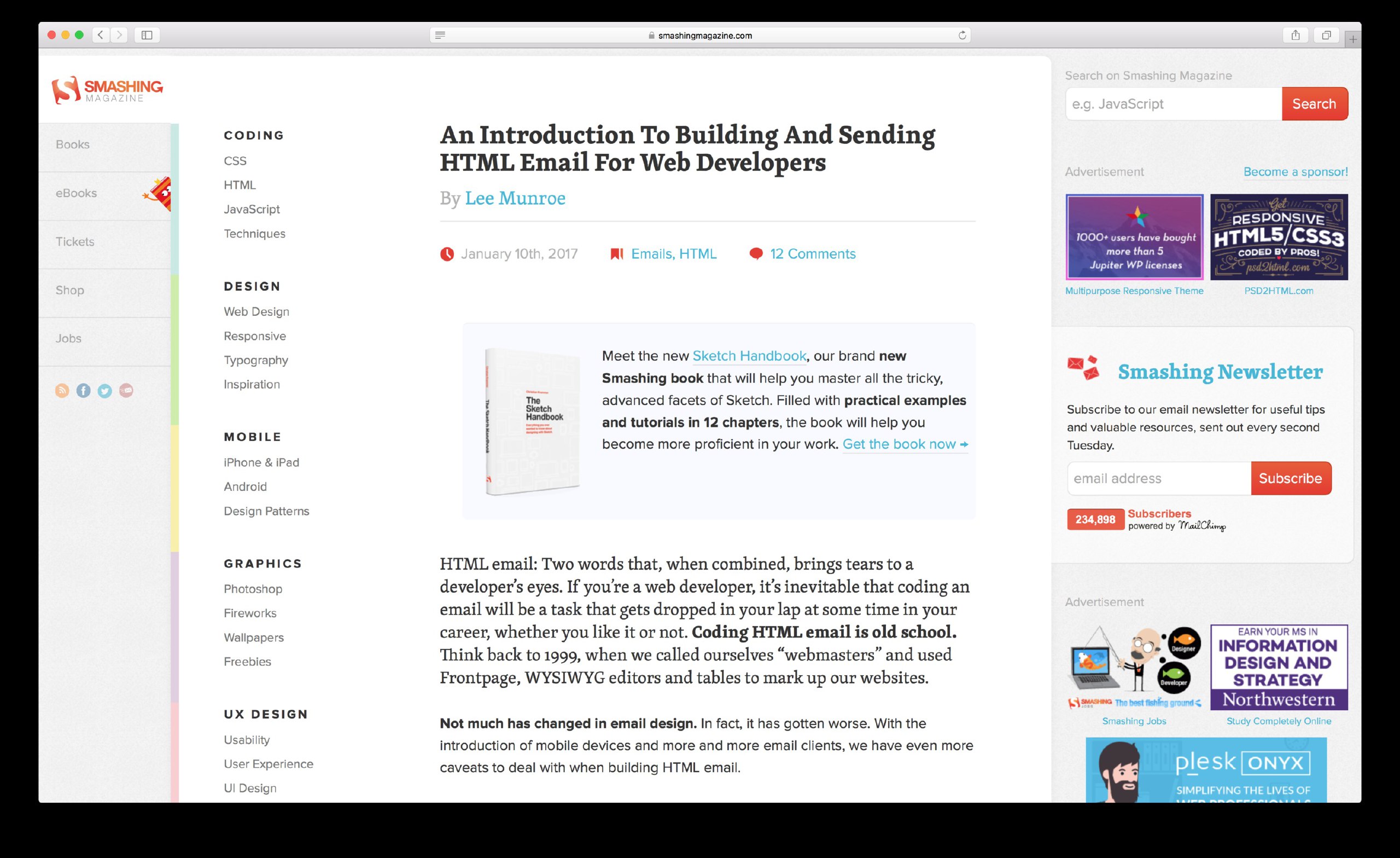Open Tickets in the left sidebar

75,242
